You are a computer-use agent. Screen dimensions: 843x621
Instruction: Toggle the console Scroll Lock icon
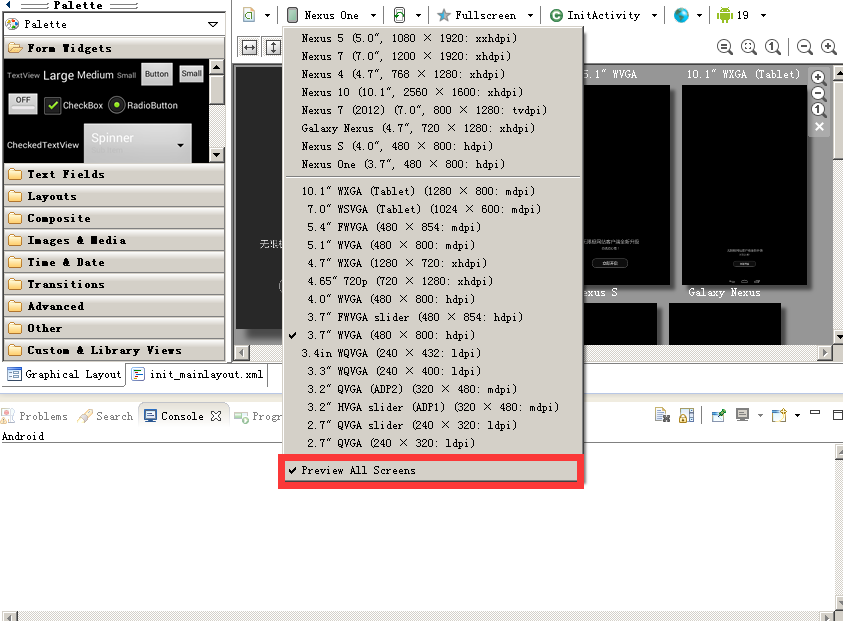pos(686,415)
